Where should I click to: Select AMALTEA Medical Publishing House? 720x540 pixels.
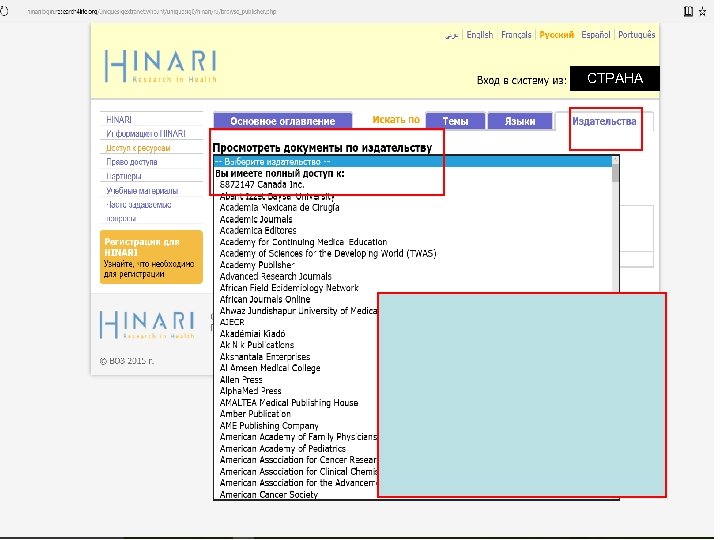[x=289, y=403]
